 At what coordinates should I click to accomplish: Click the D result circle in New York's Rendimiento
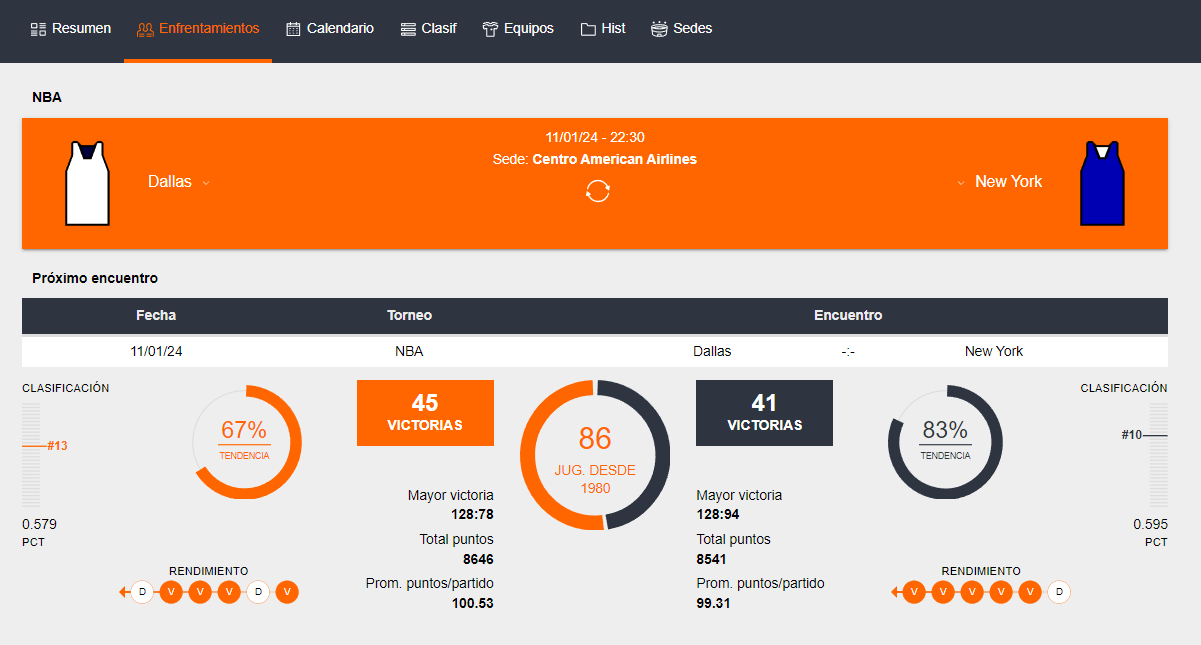[1059, 592]
